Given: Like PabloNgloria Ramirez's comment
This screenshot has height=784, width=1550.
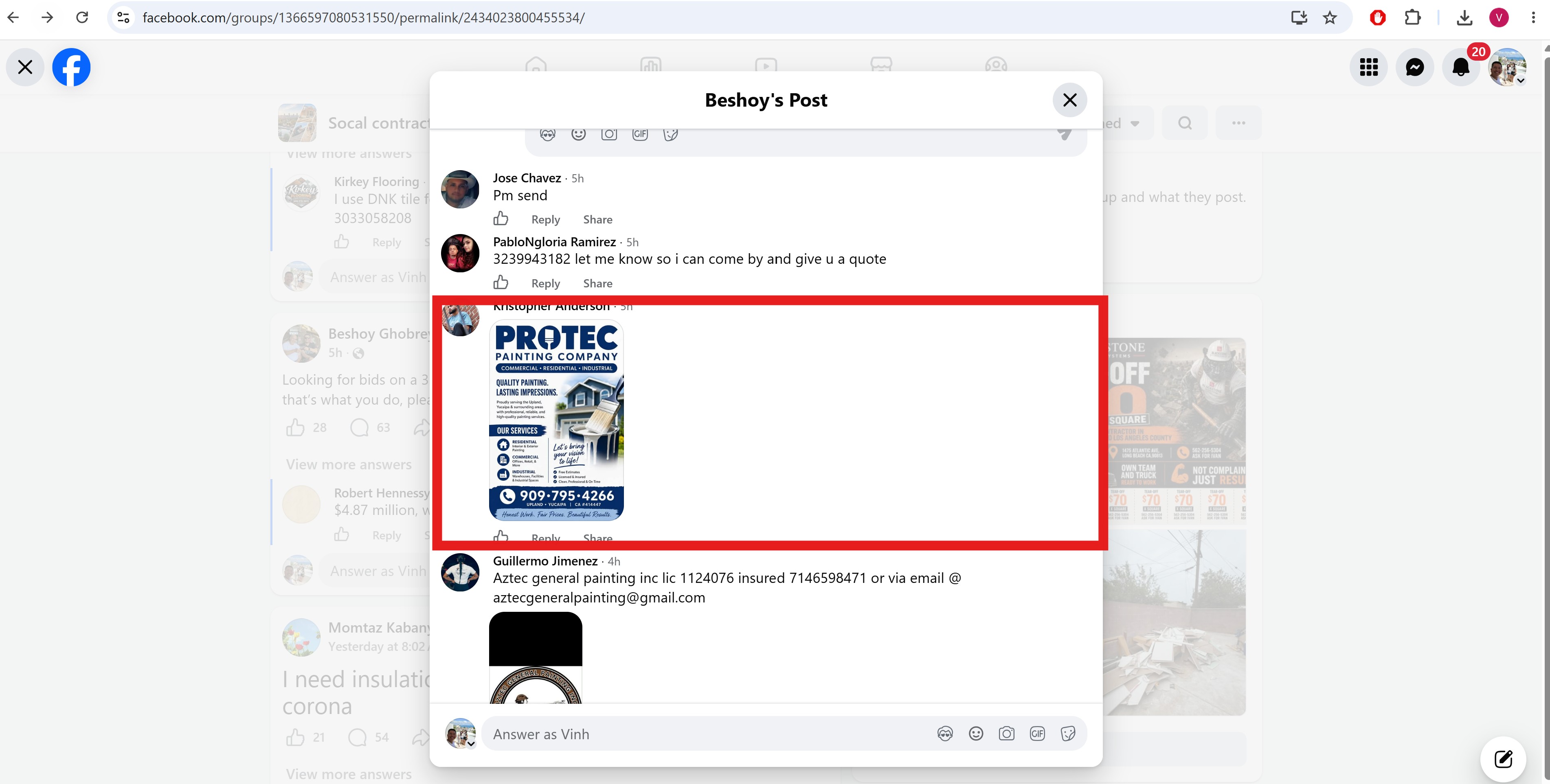Looking at the screenshot, I should click(501, 282).
